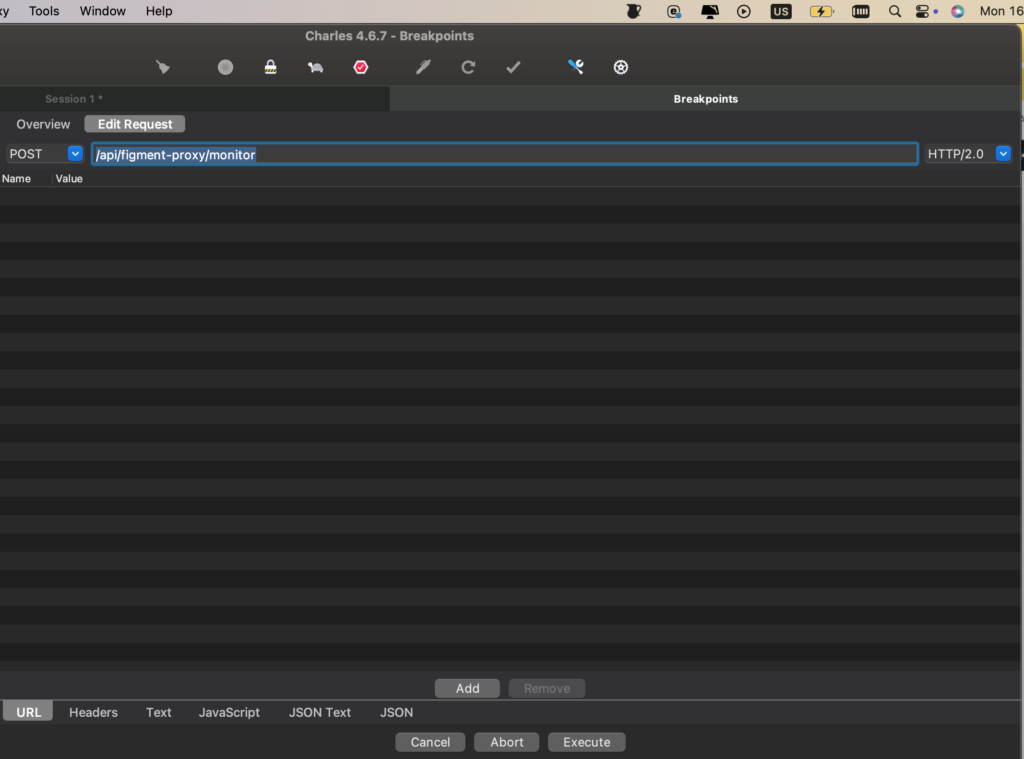Switch to the Headers tab

(x=93, y=712)
